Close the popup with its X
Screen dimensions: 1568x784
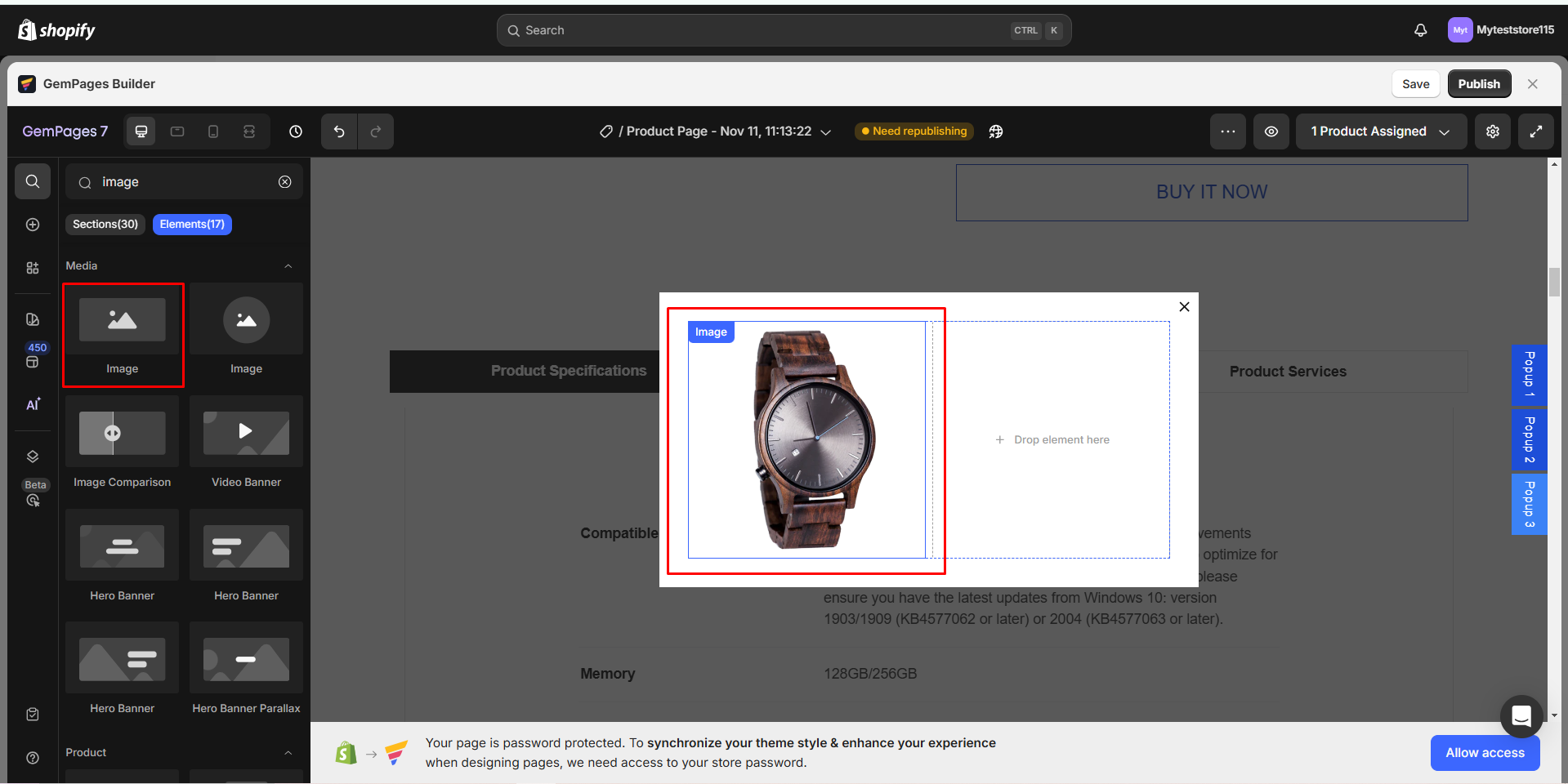point(1184,307)
